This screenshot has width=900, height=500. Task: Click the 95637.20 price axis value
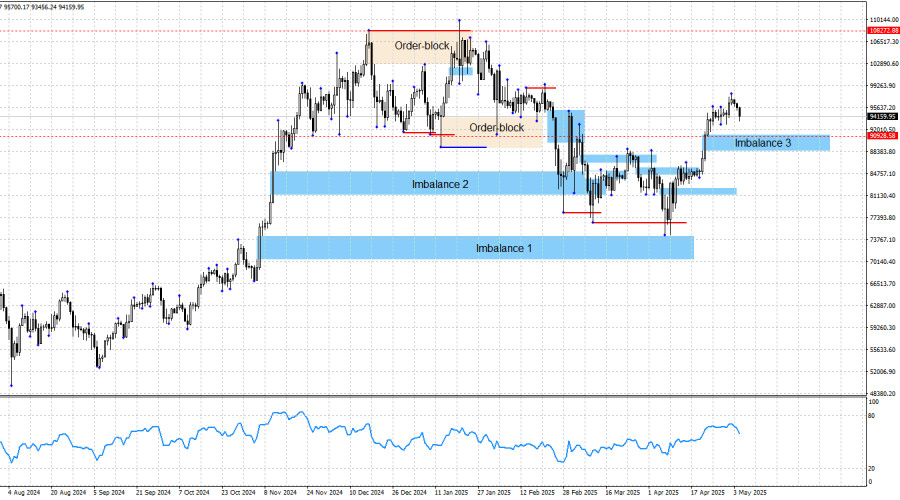pyautogui.click(x=883, y=107)
